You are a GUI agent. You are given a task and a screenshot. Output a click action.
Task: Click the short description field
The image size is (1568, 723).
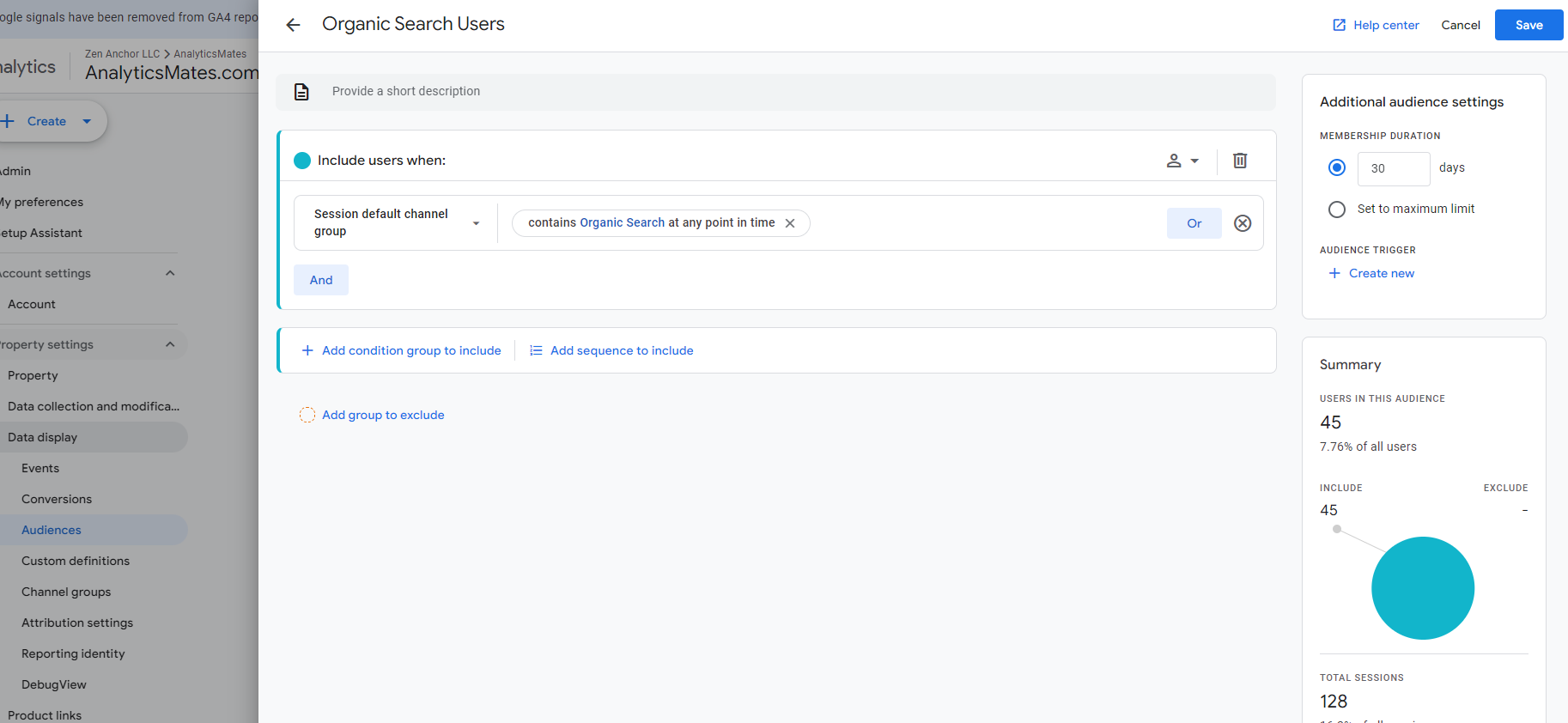pyautogui.click(x=775, y=92)
